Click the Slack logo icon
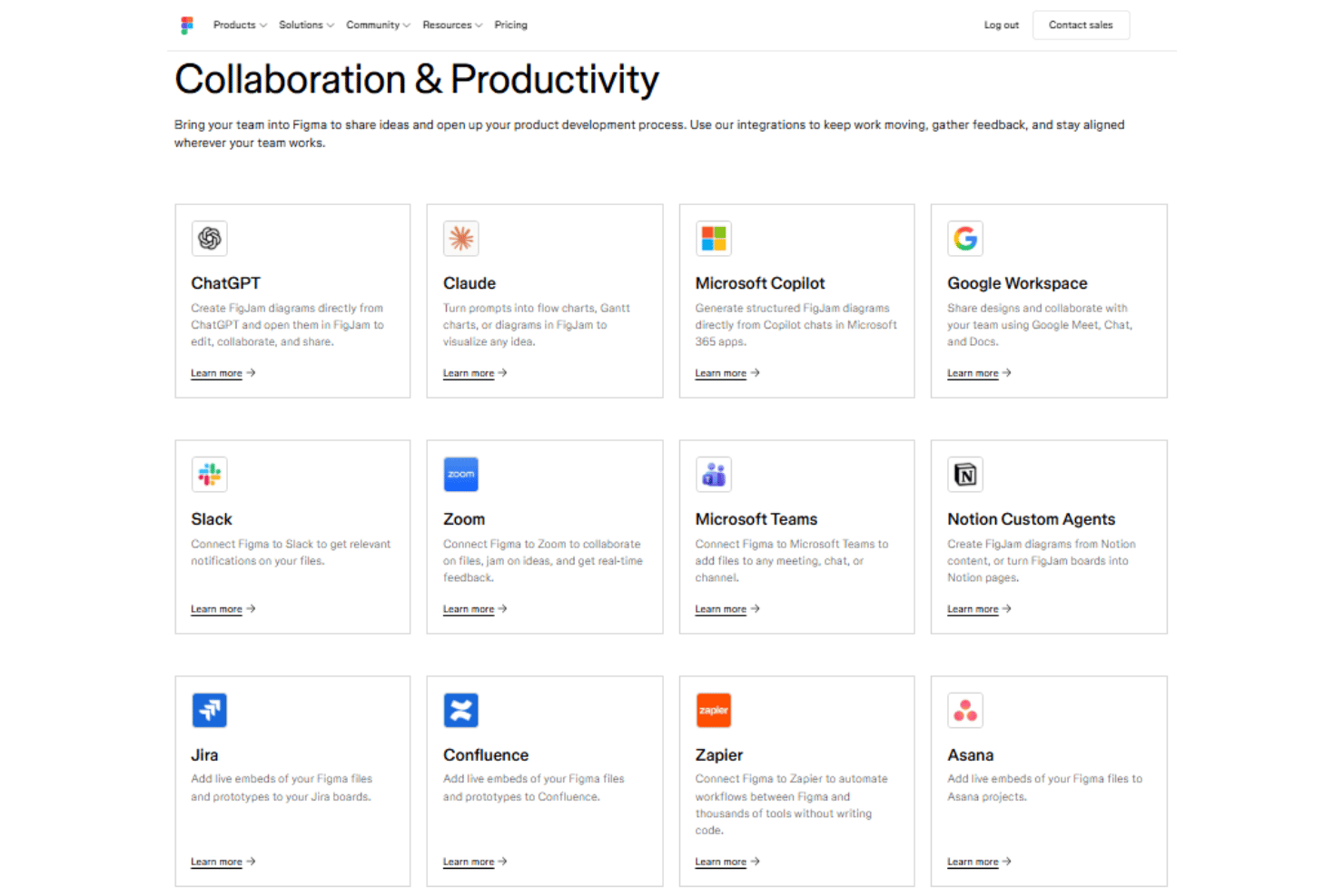 (210, 474)
